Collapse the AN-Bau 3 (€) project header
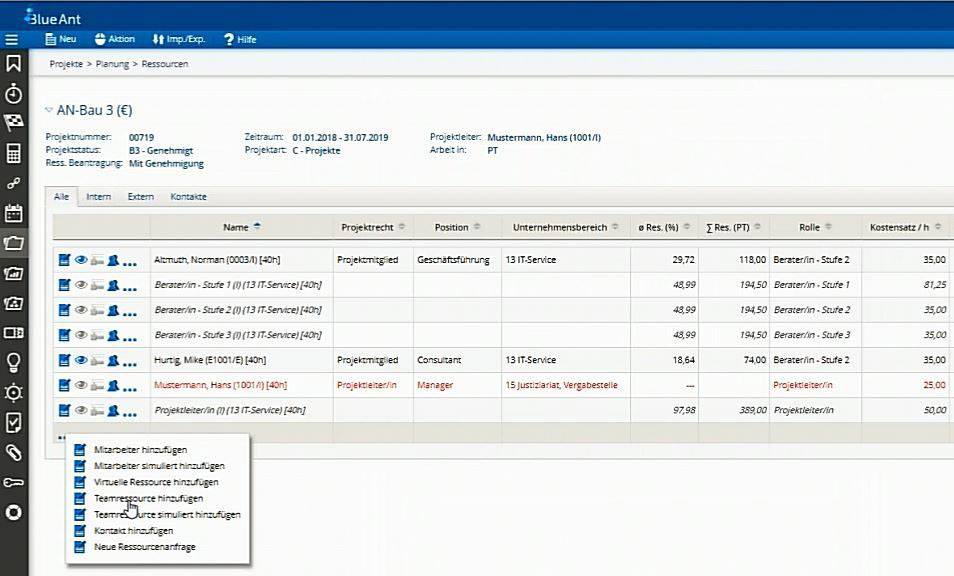Viewport: 954px width, 576px height. click(49, 110)
